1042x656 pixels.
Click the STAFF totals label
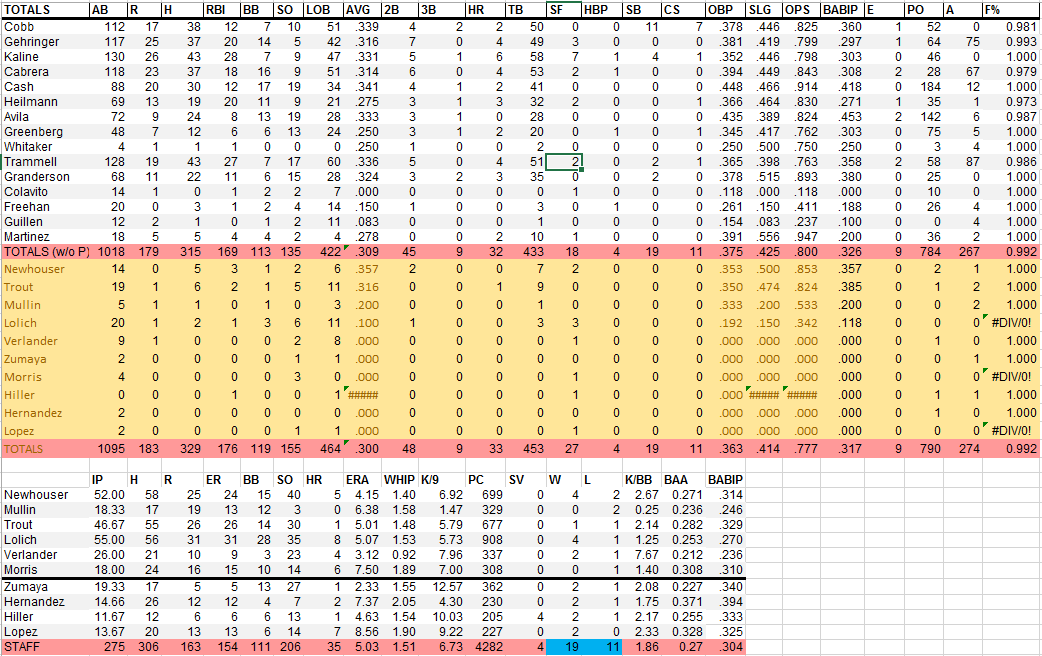(x=45, y=647)
